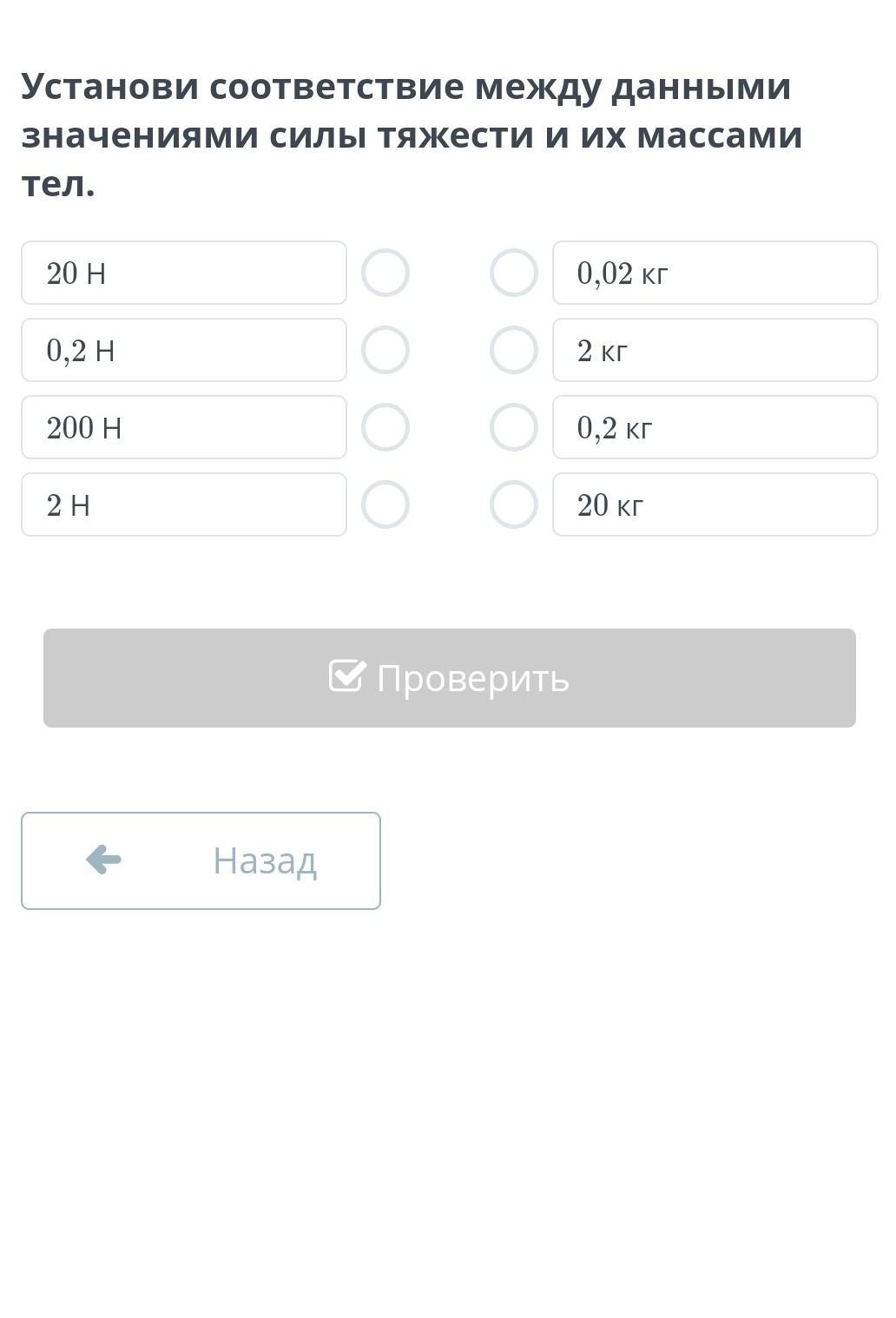Click the 0,2 Н answer box
Viewport: 896px width, 1318px height.
click(184, 350)
